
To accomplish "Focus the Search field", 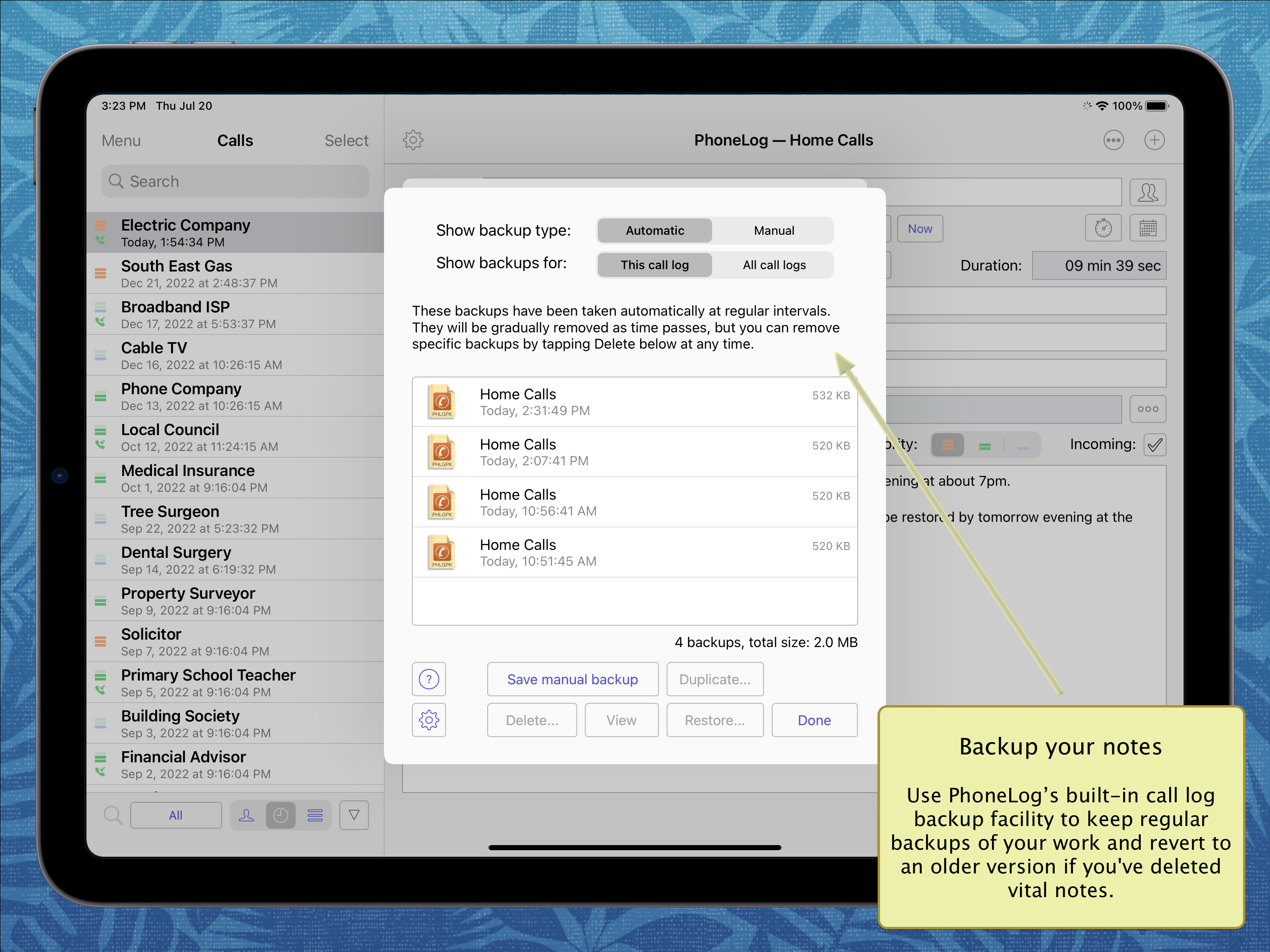I will pos(235,181).
